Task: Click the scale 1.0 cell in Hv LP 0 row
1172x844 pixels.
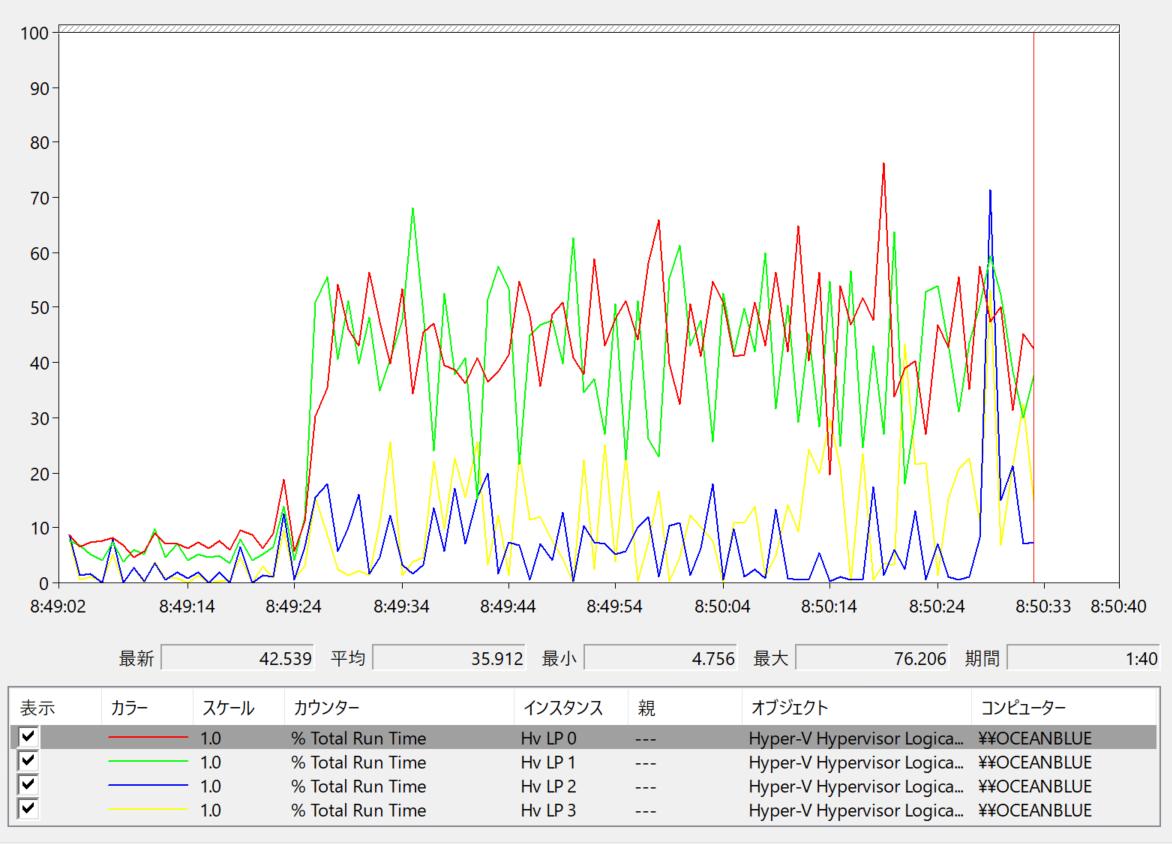Action: 210,739
